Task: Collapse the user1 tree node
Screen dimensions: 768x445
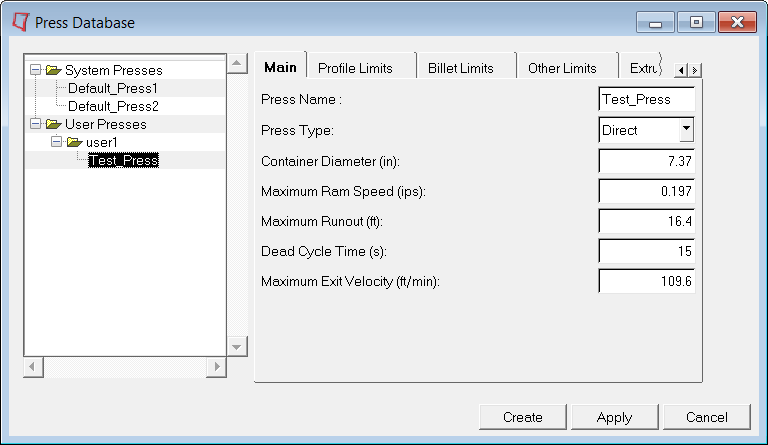Action: pos(57,142)
